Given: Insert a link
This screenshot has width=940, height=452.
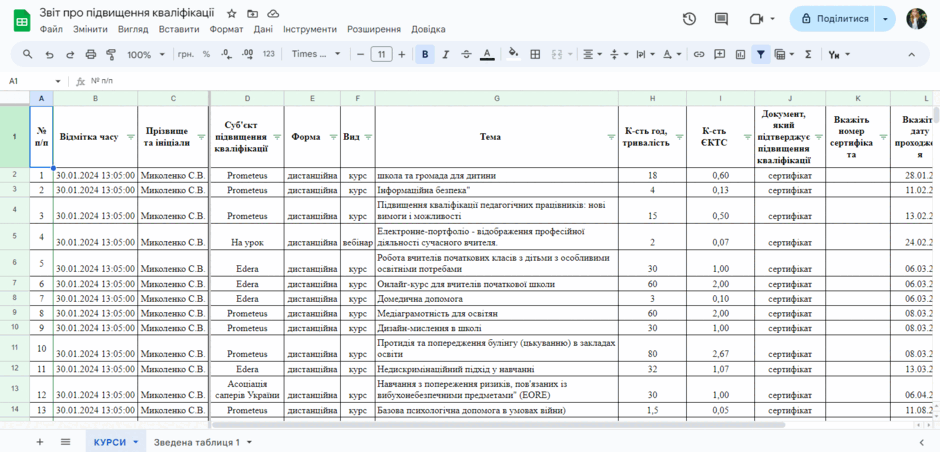Looking at the screenshot, I should click(x=698, y=55).
